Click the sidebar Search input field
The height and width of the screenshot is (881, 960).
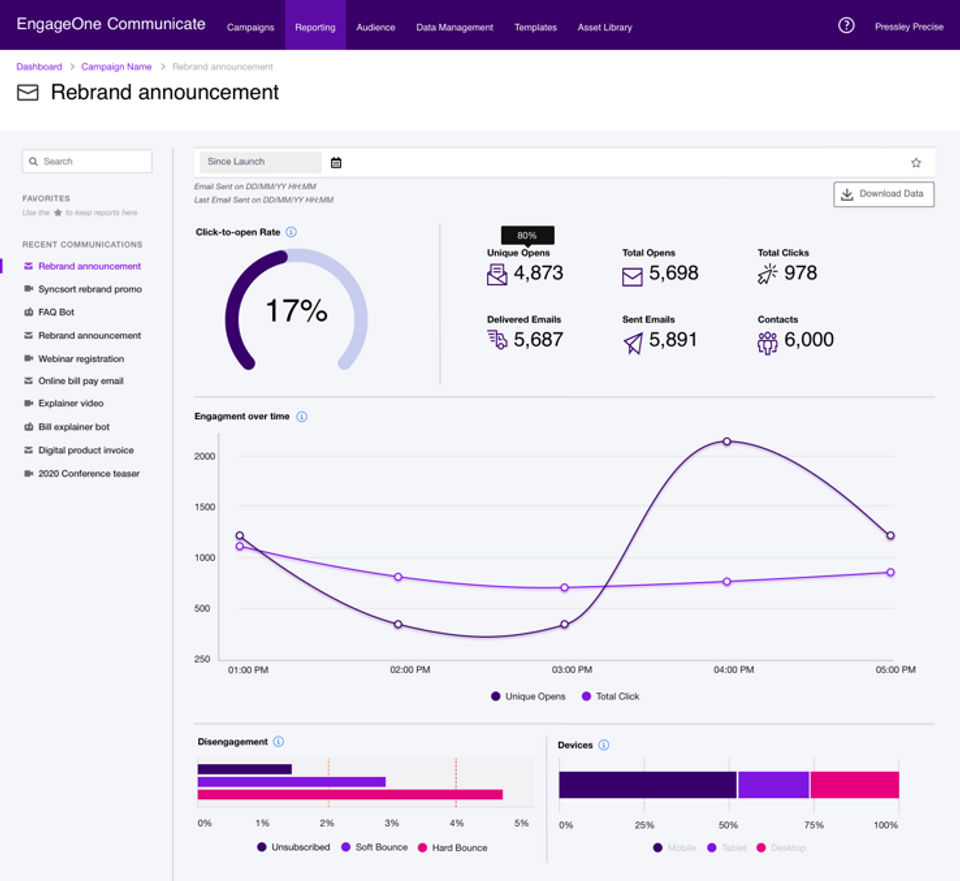click(x=88, y=161)
